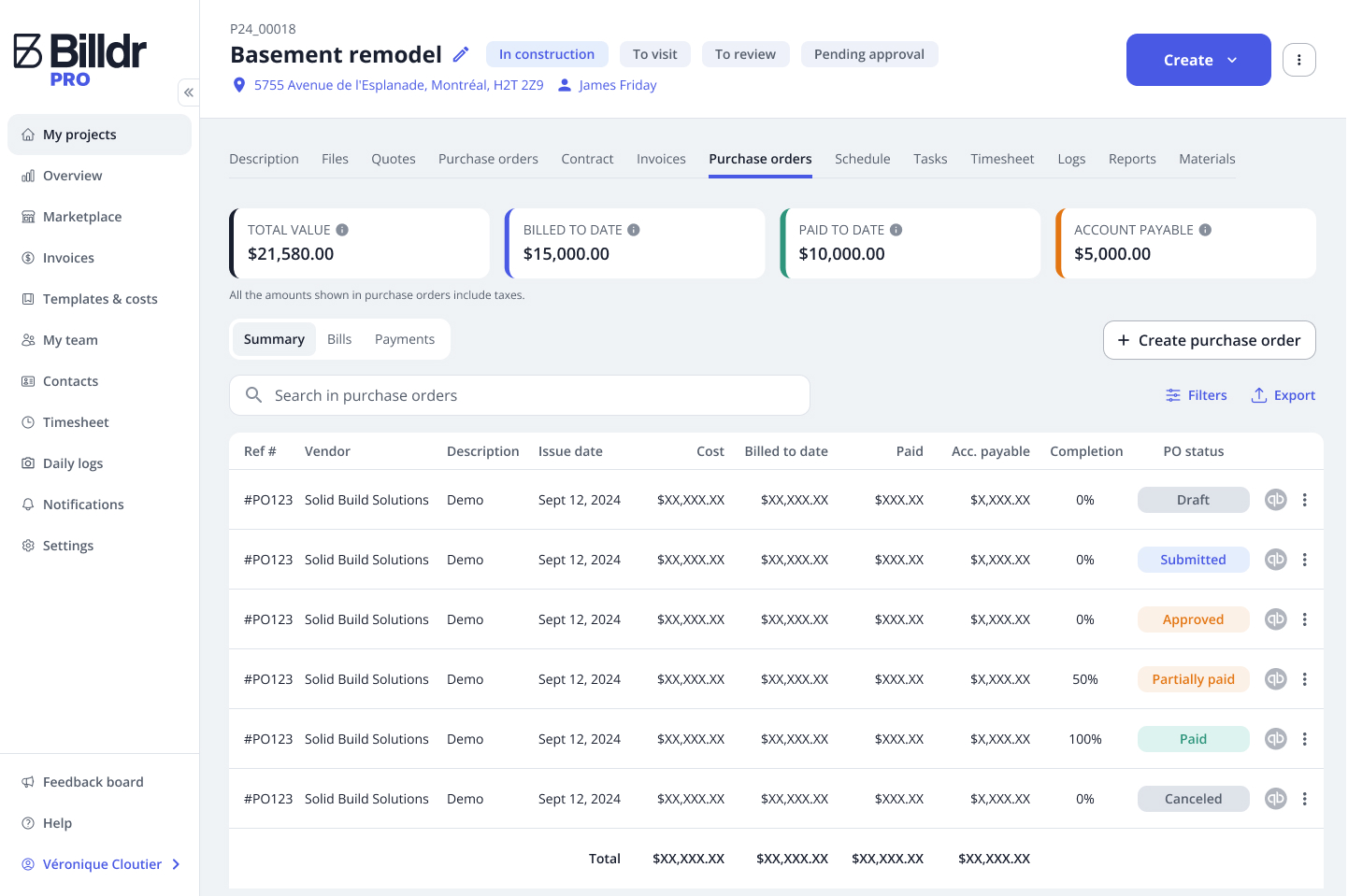The height and width of the screenshot is (896, 1348).
Task: Open the Create dropdown button
Action: tap(1197, 60)
